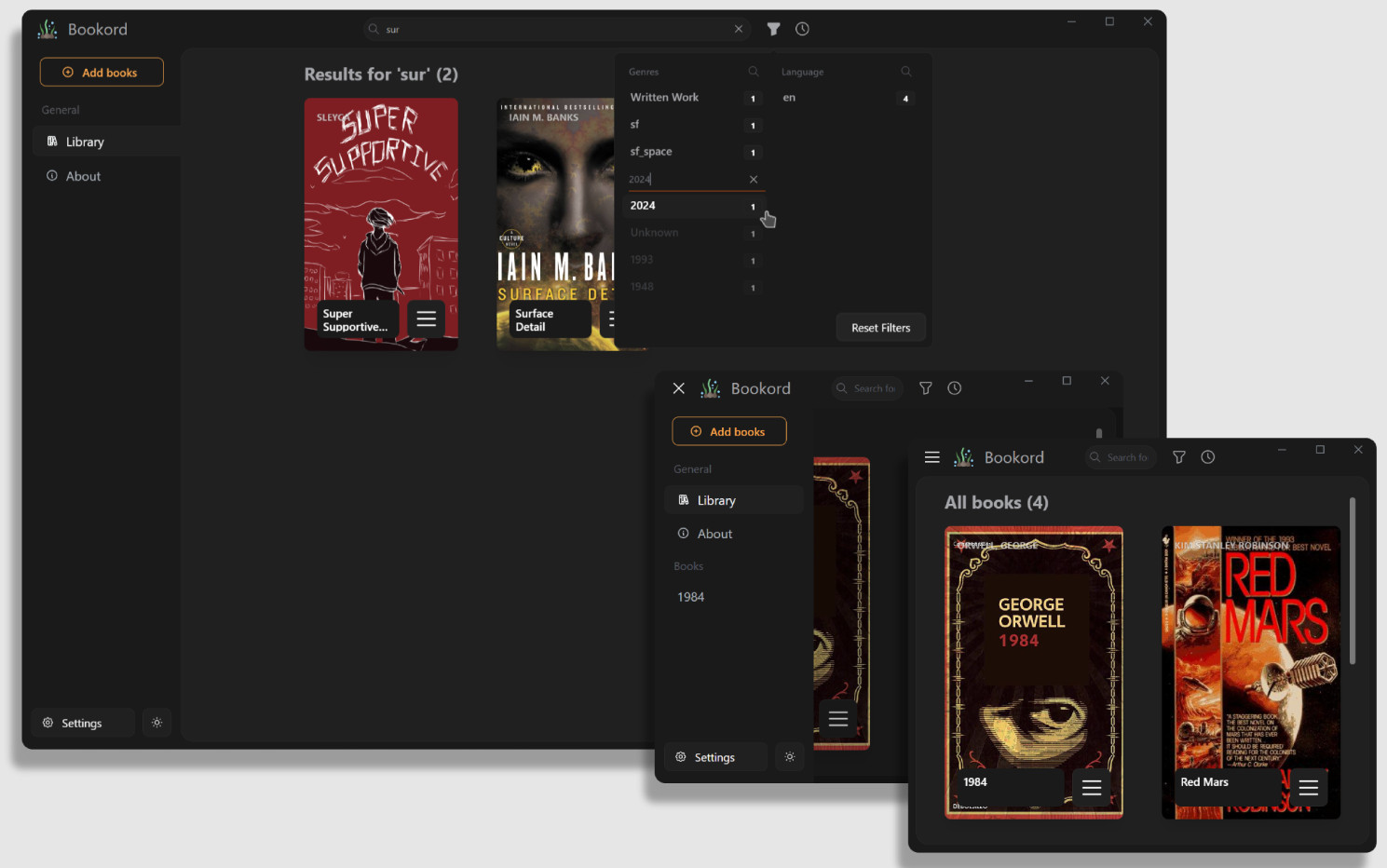Search genres with the Genres magnifier icon
1387x868 pixels.
pos(754,72)
